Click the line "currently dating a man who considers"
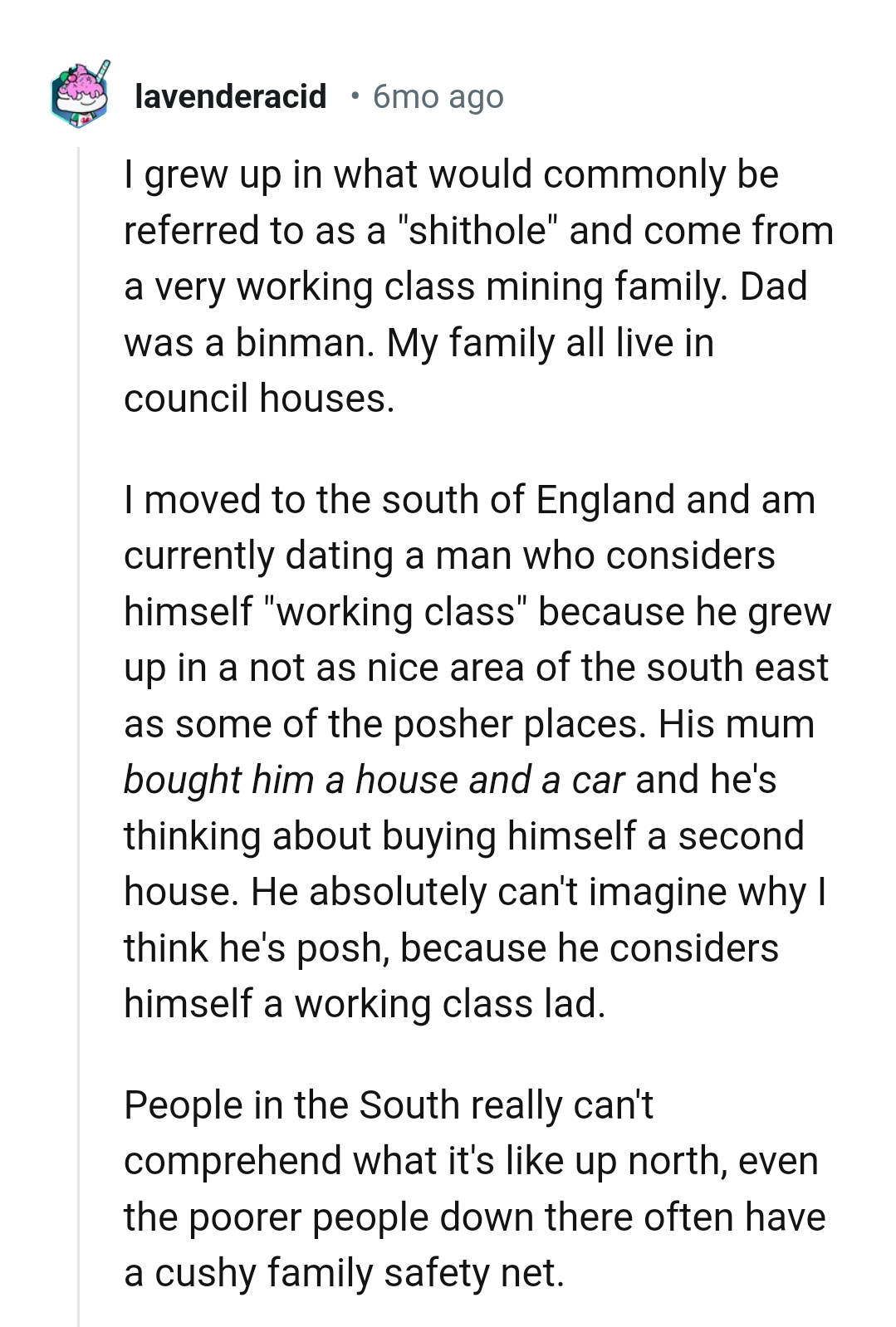The width and height of the screenshot is (896, 1327). click(x=449, y=556)
